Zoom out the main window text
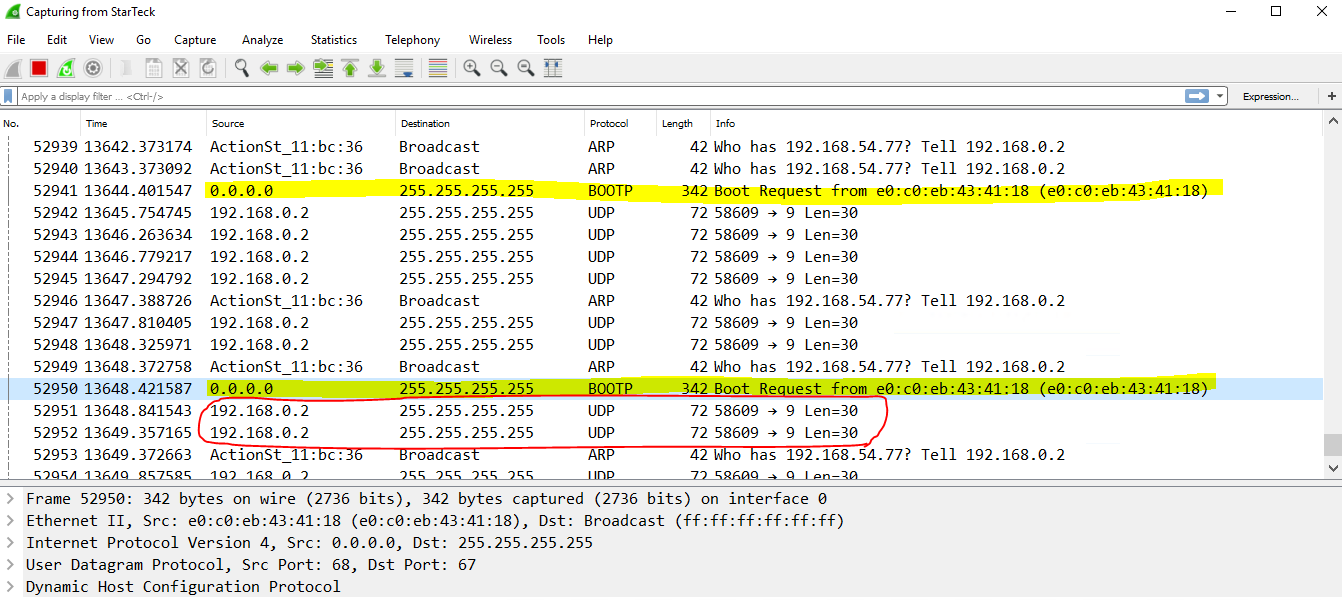 [x=499, y=68]
